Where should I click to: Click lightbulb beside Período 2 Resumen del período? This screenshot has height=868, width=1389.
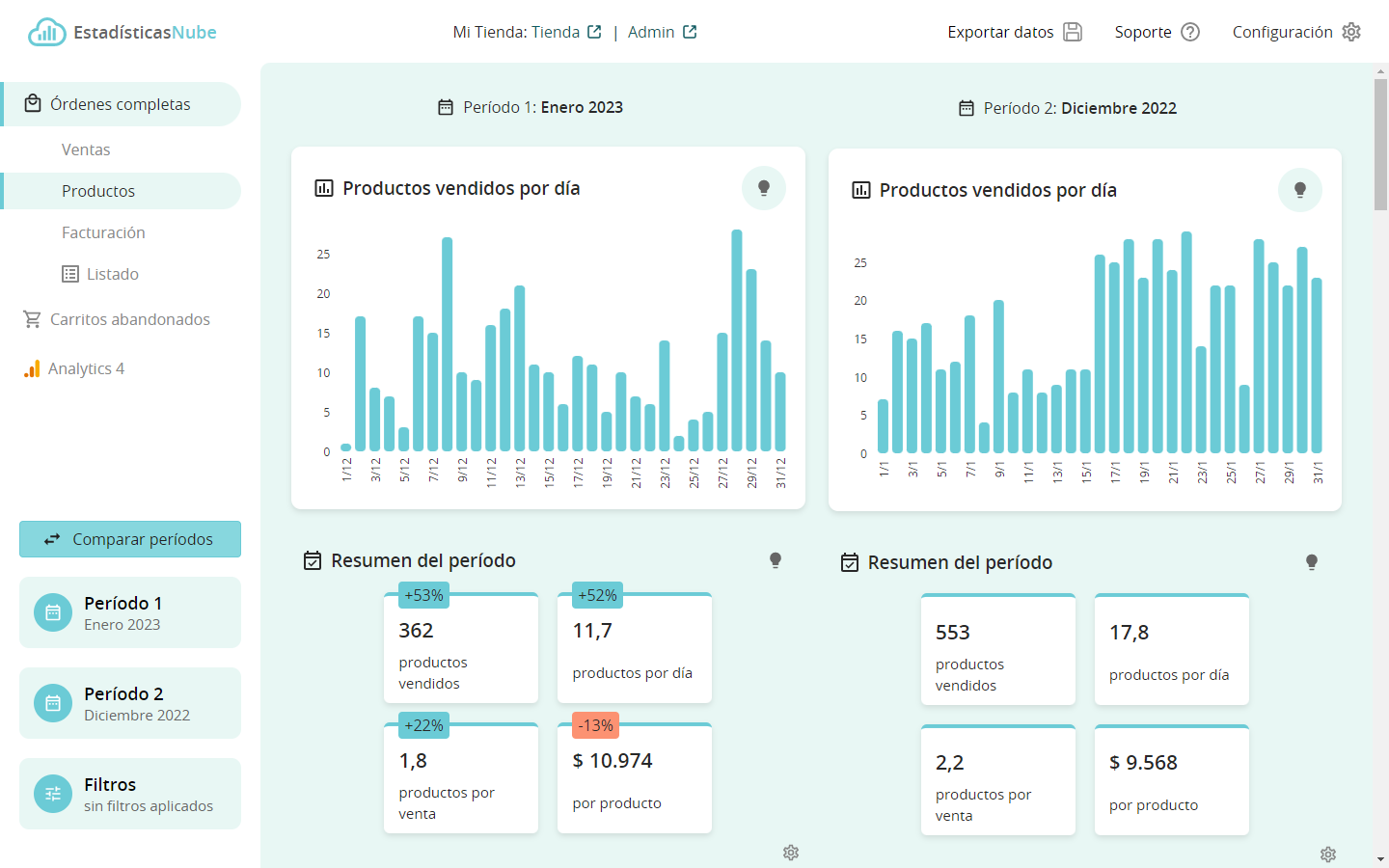click(x=1312, y=562)
